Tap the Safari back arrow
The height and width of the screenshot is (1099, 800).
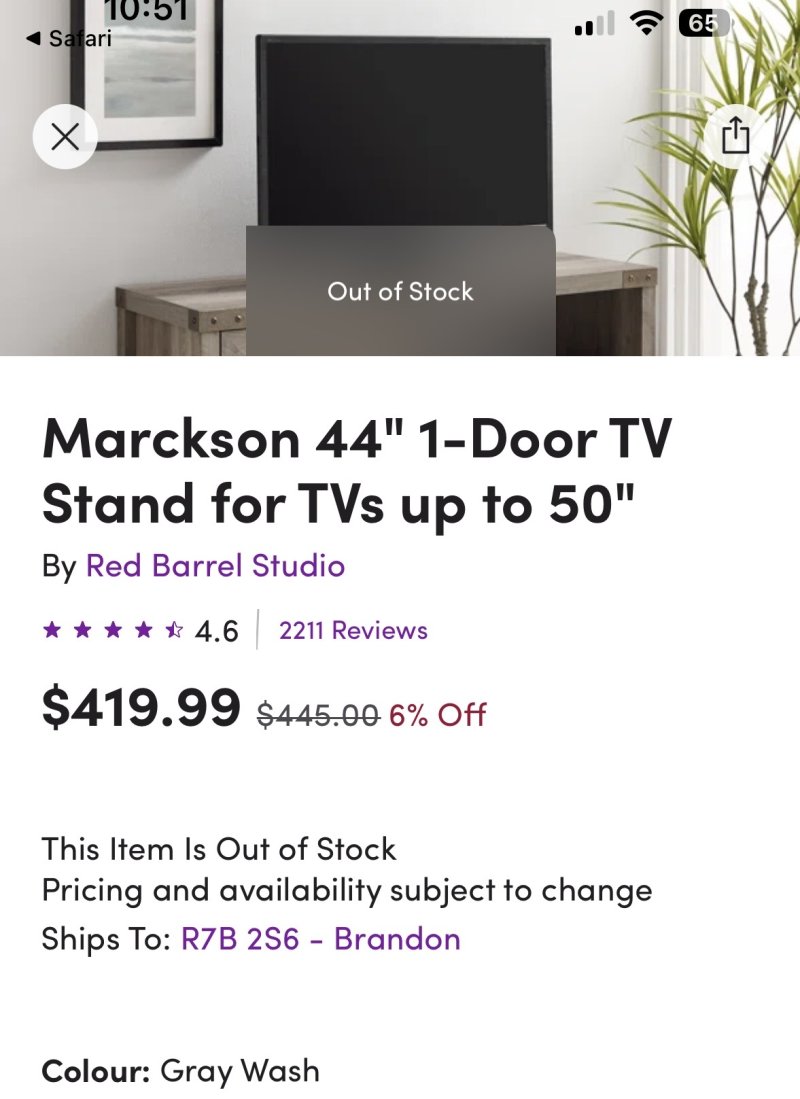point(33,39)
